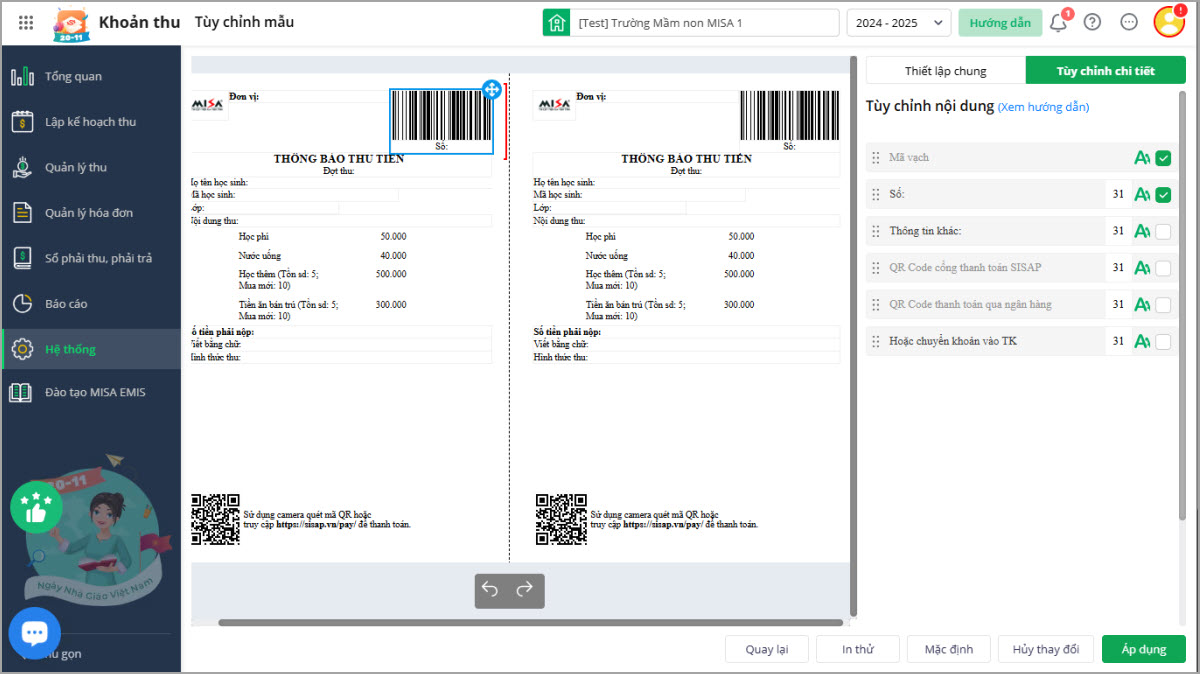Screen dimensions: 1200x674
Task: Click the font style icon for Mã vạch
Action: coord(1142,158)
